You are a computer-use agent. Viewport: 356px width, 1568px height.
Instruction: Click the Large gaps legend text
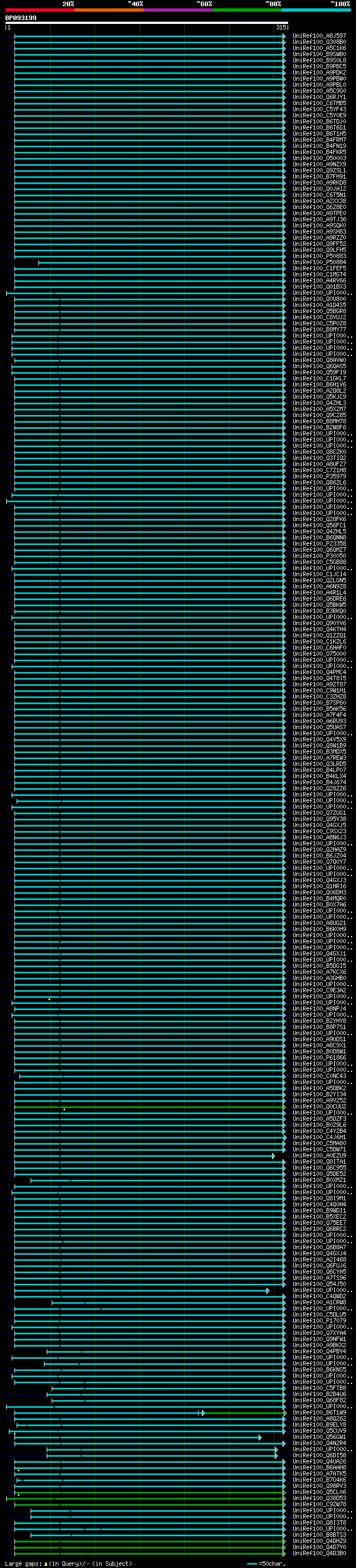pos(68,1563)
